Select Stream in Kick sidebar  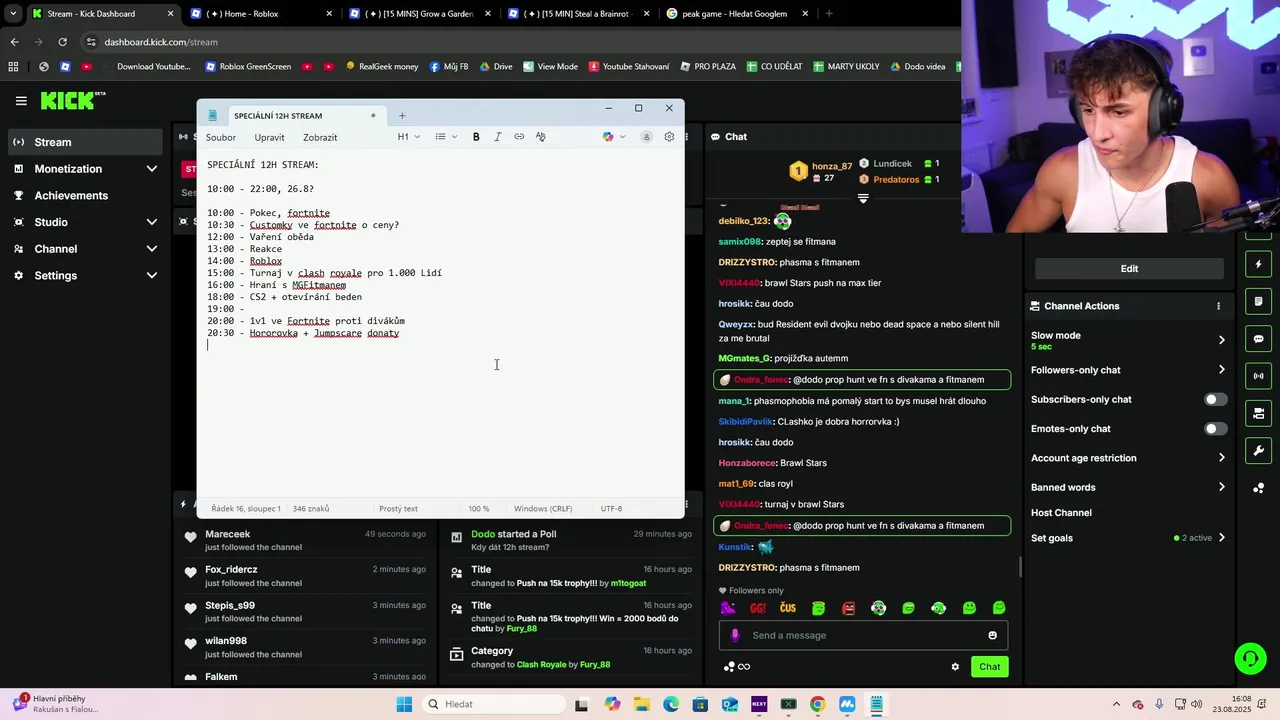tap(85, 142)
